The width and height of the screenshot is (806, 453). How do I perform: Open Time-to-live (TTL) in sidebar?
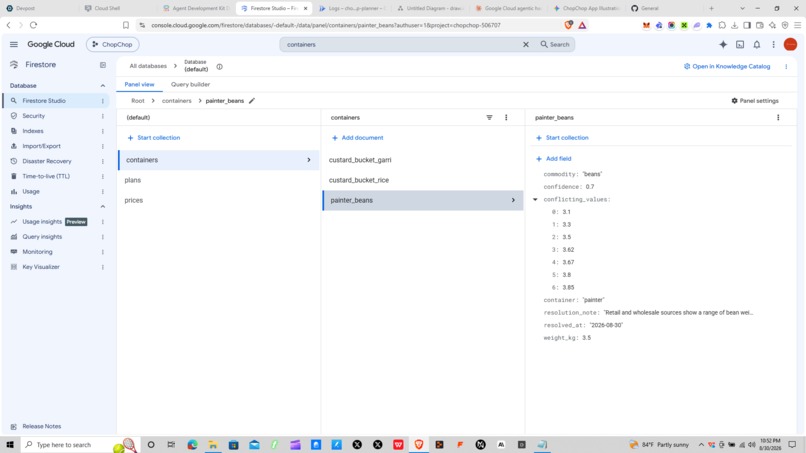pyautogui.click(x=46, y=176)
